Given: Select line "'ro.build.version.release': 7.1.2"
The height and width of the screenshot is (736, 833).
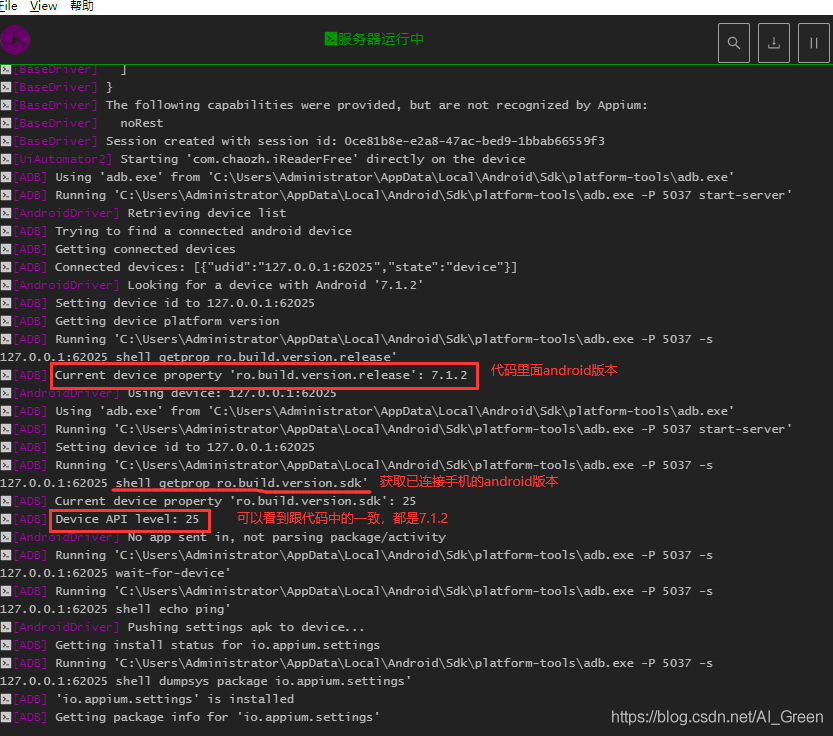Looking at the screenshot, I should pos(261,375).
